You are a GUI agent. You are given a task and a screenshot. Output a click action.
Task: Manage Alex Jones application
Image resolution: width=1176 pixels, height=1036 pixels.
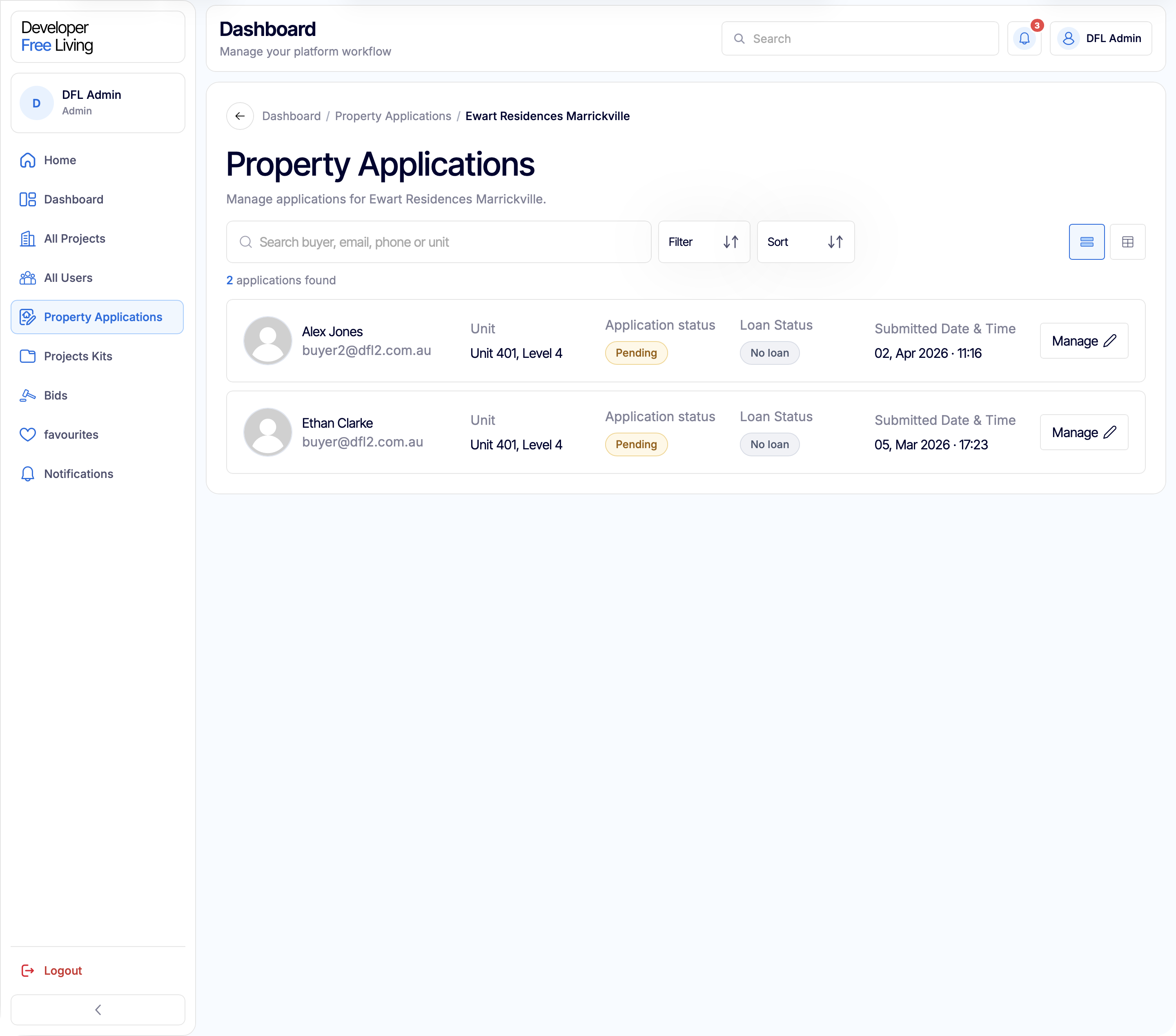coord(1084,341)
